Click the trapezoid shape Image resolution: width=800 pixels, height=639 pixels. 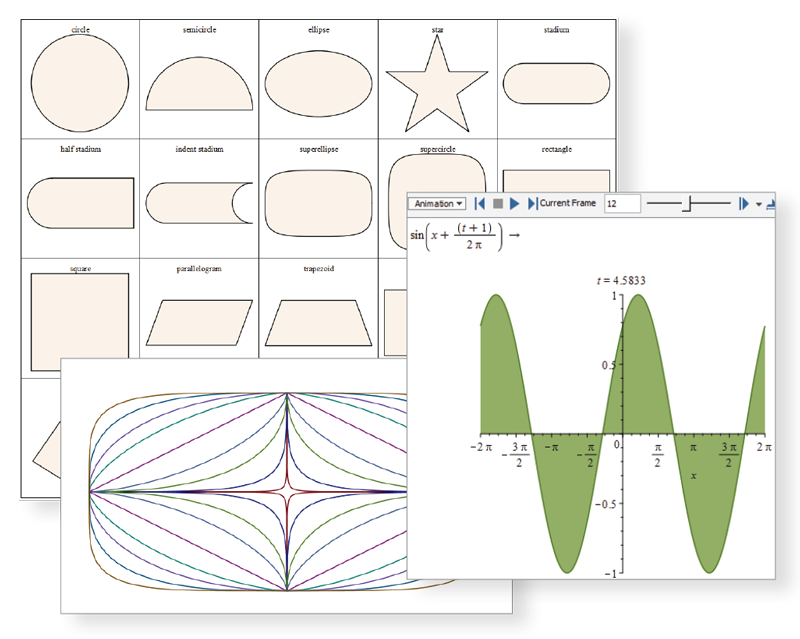point(318,323)
